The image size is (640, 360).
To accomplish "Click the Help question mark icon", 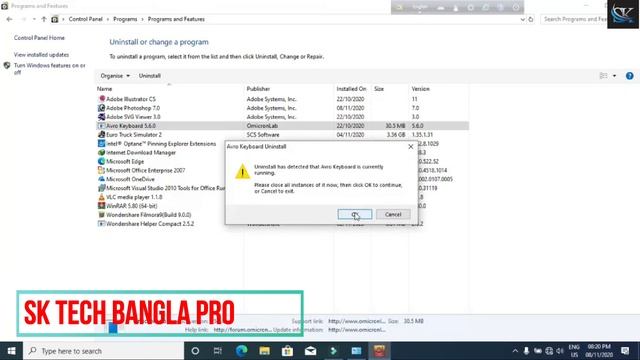I will pos(629,76).
